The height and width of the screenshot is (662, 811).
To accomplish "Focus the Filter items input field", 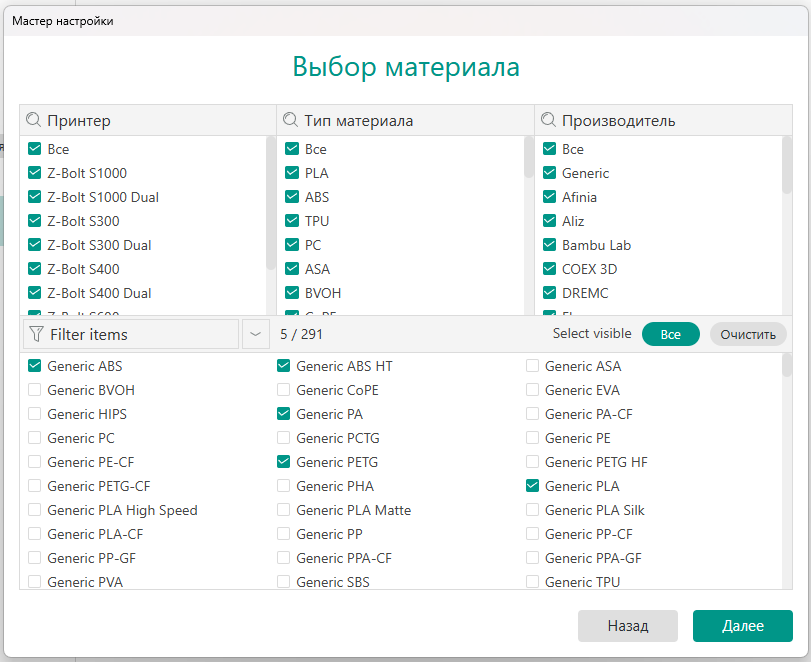I will [131, 334].
